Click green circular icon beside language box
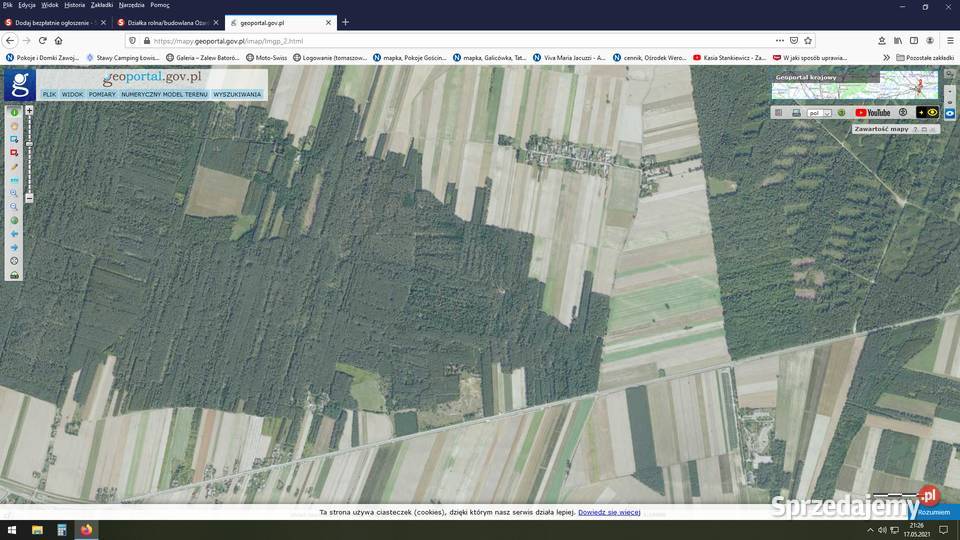The height and width of the screenshot is (540, 960). tap(841, 113)
